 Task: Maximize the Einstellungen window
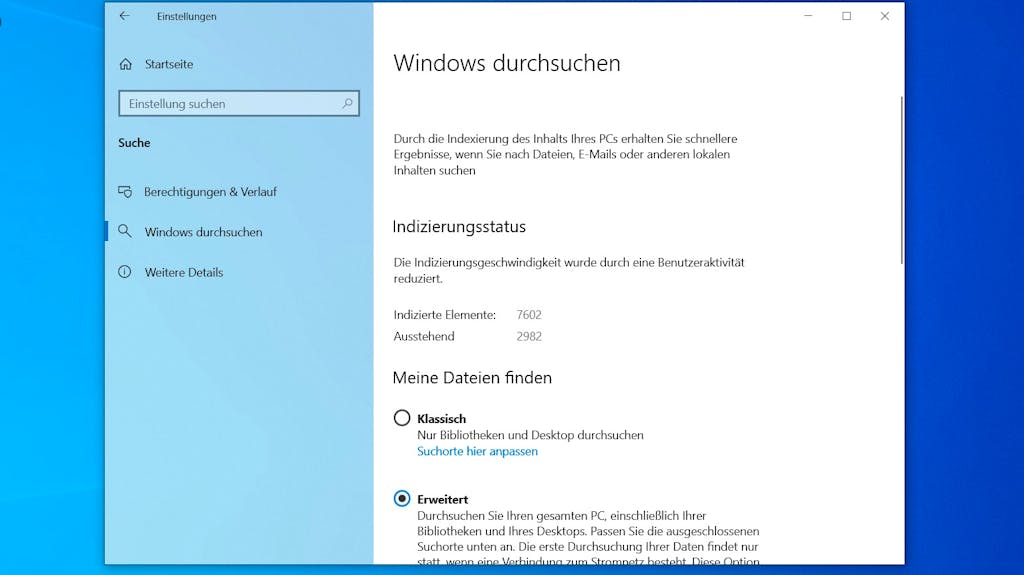[x=846, y=16]
